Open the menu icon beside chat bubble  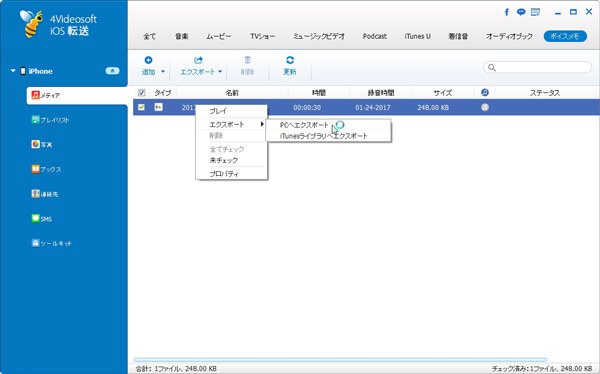coord(535,12)
